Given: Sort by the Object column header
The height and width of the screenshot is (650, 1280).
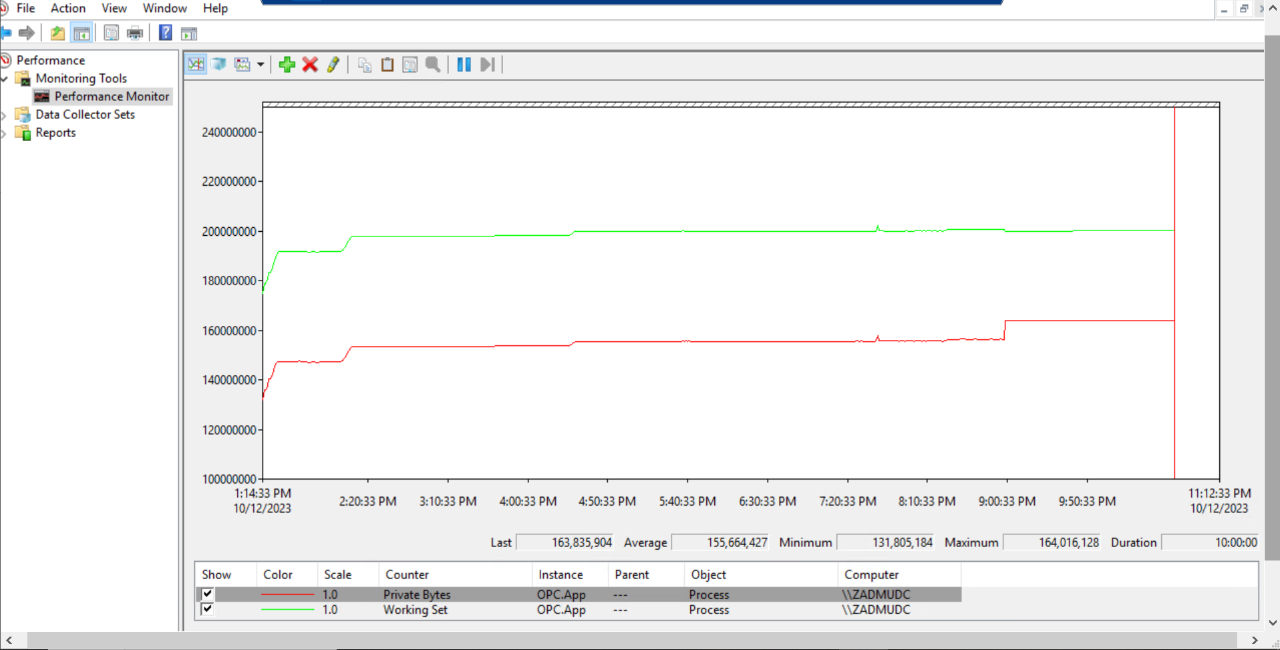Looking at the screenshot, I should 761,575.
